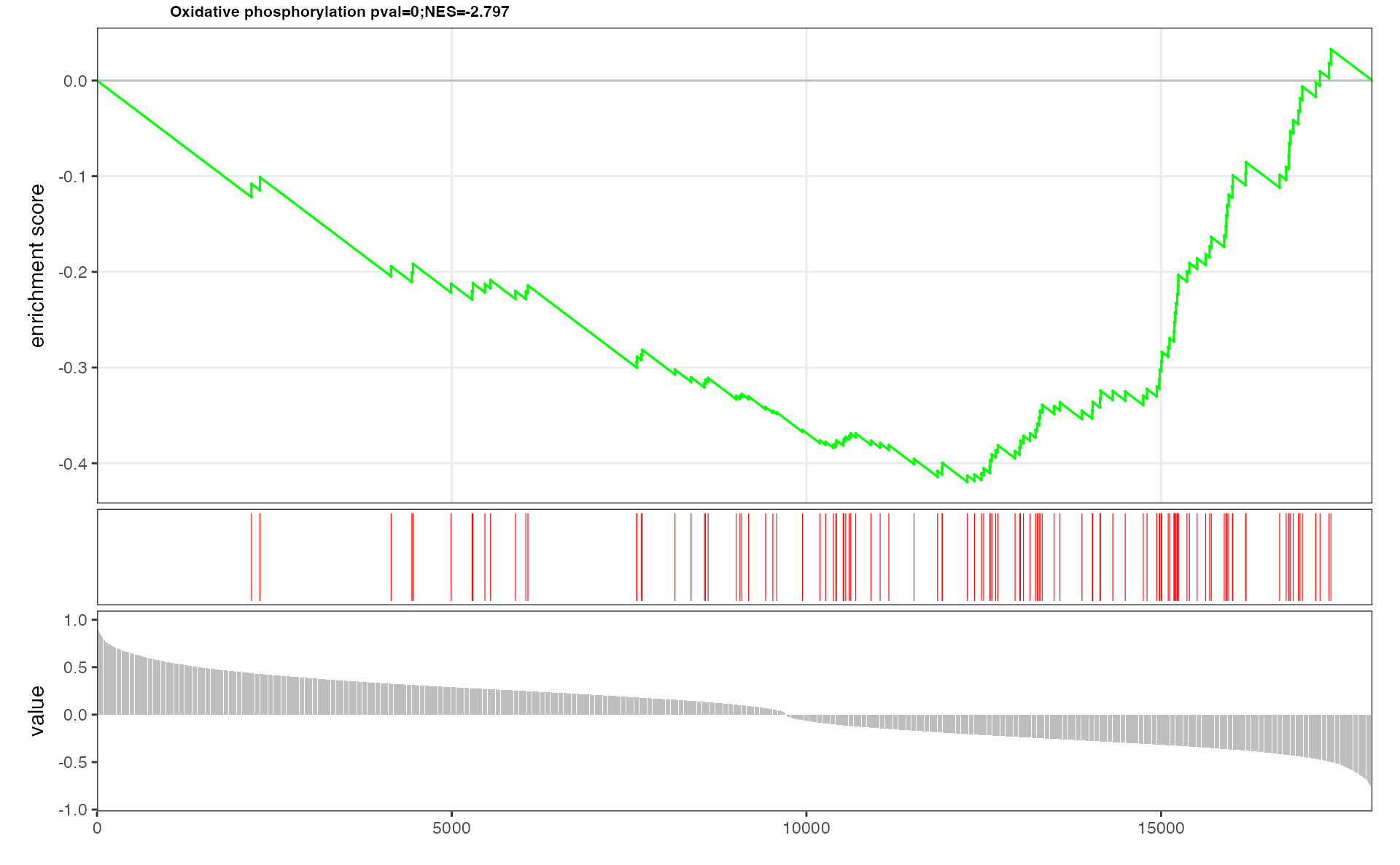Click the rightmost red line in barcode panel

pos(1331,557)
